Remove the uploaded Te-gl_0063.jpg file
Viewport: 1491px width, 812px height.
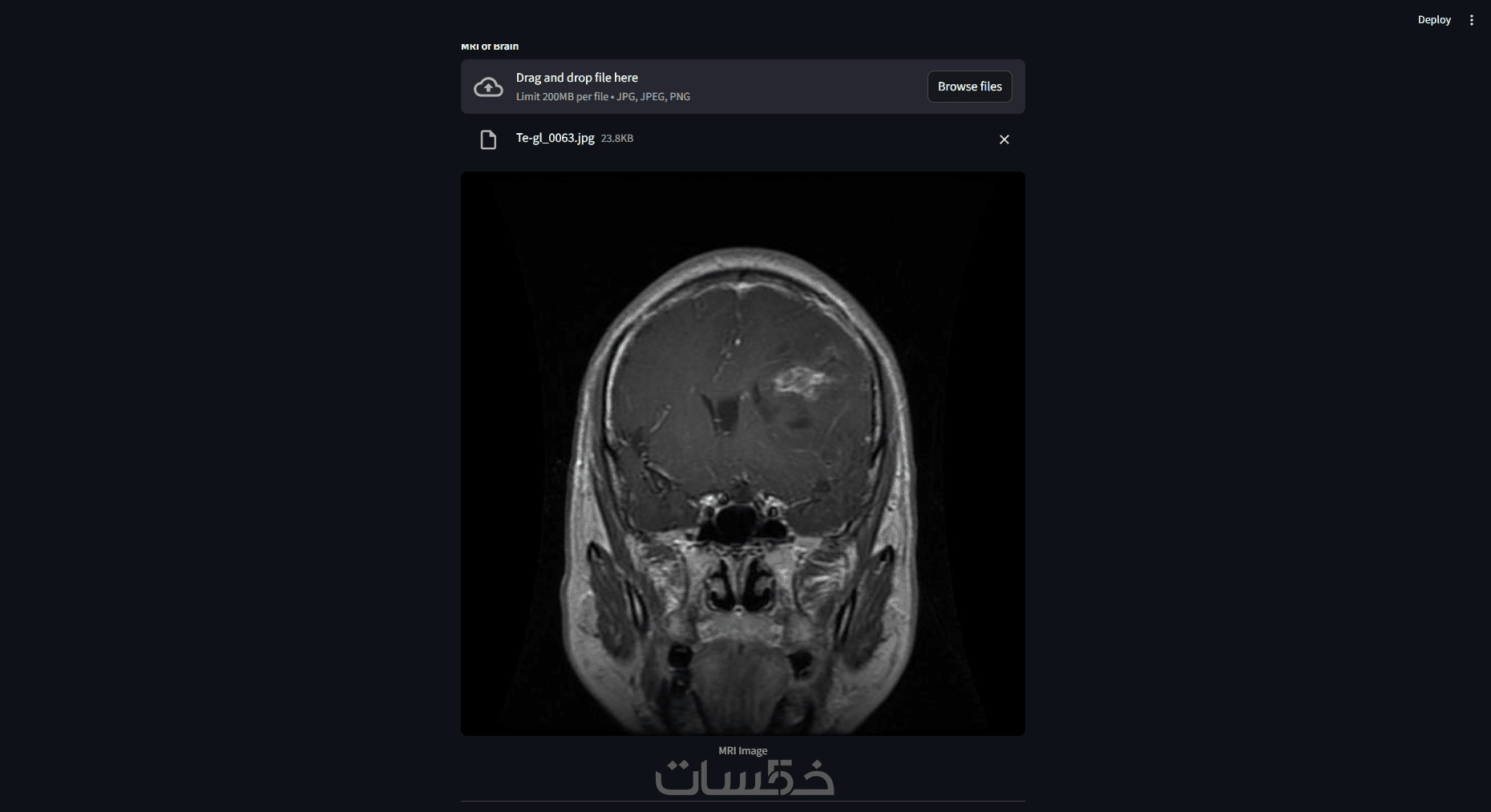tap(1004, 139)
